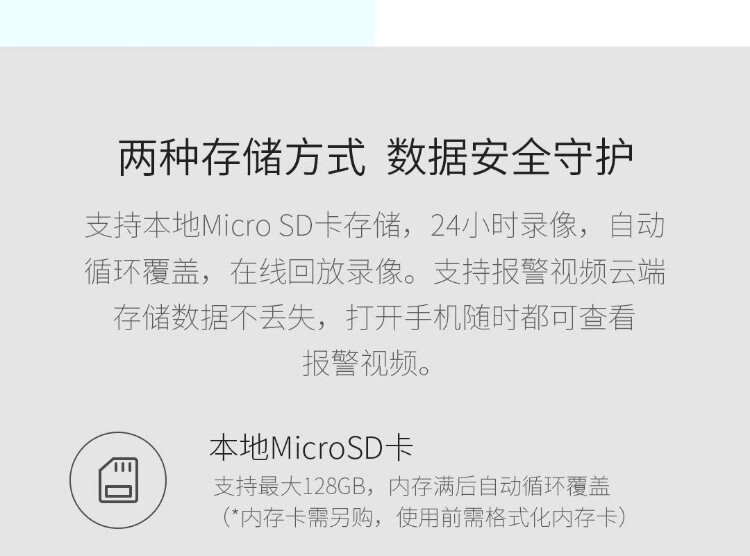Click the white panel at top right

pos(563,23)
